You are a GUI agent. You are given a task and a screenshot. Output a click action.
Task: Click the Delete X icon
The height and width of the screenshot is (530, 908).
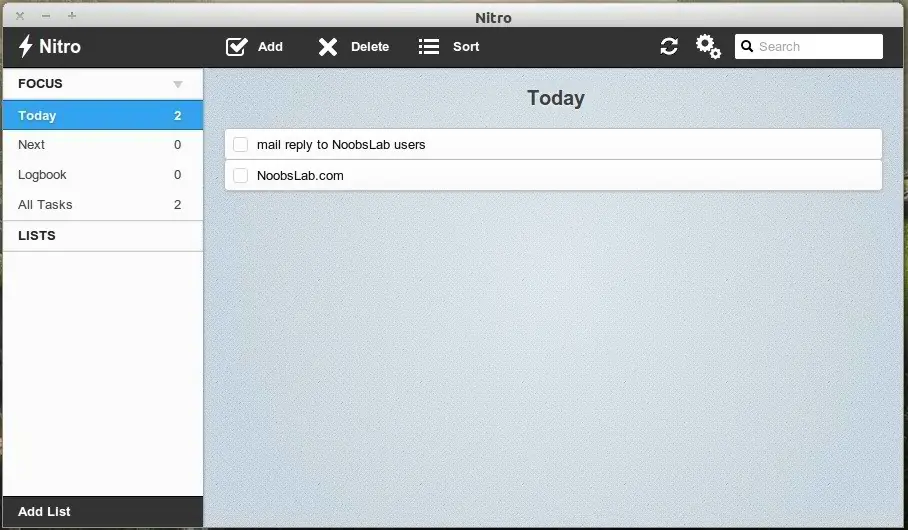[x=328, y=47]
